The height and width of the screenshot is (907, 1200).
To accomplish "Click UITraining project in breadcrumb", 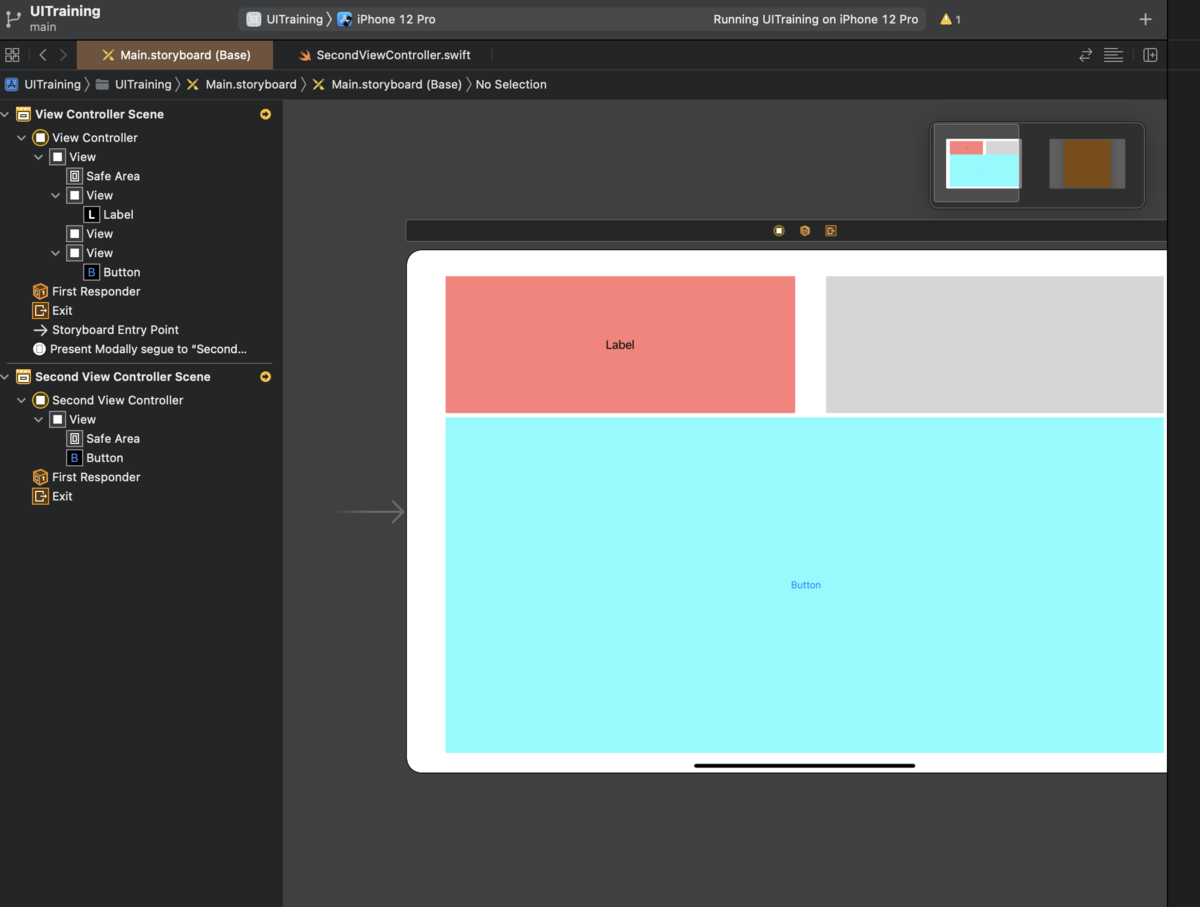I will click(x=43, y=85).
